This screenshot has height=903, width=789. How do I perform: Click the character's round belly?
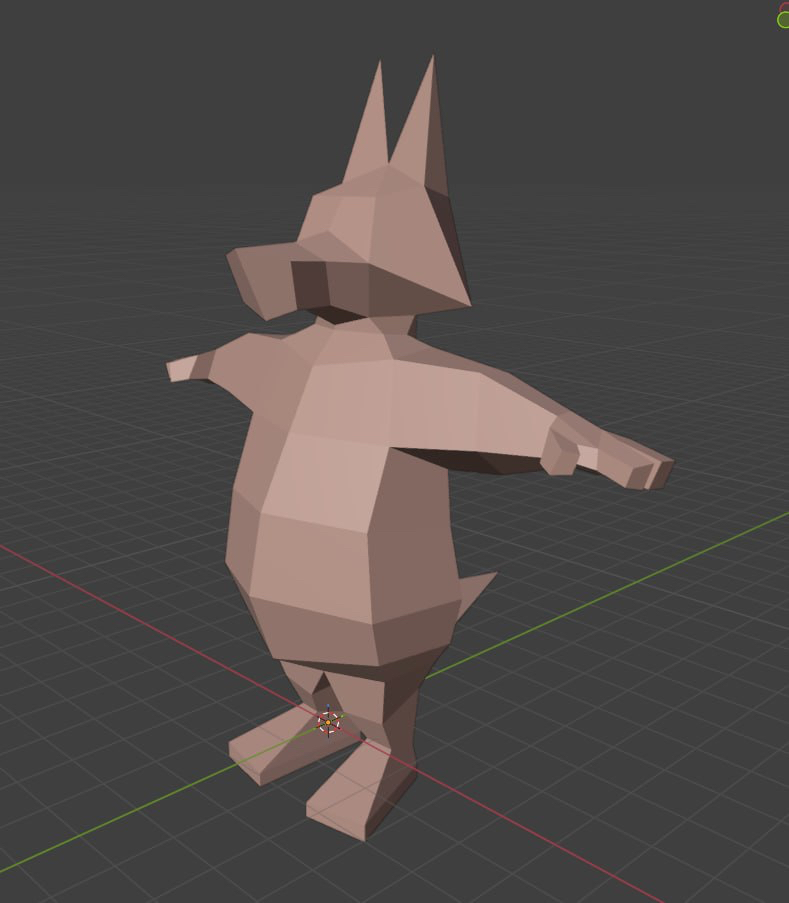pyautogui.click(x=320, y=540)
